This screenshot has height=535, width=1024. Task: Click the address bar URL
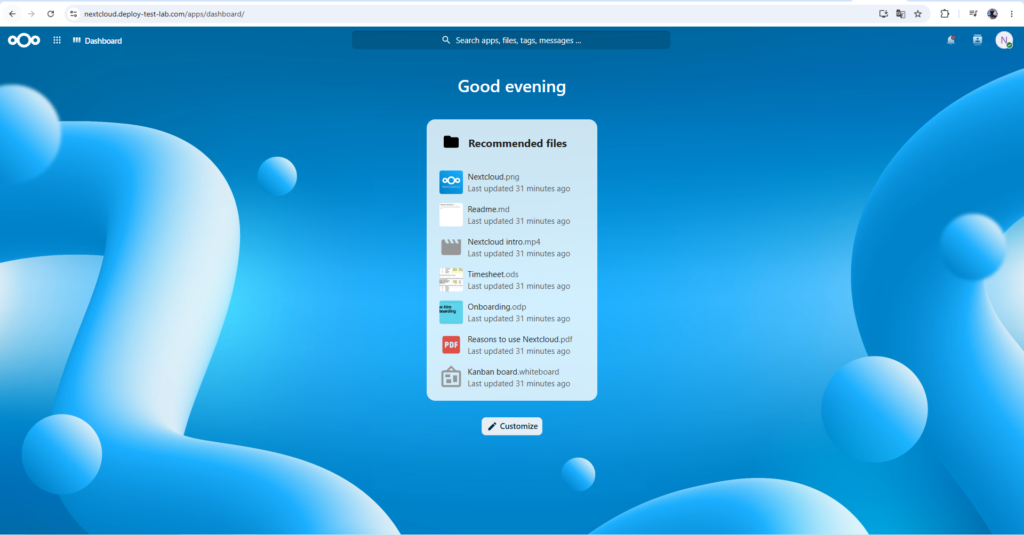coord(164,14)
